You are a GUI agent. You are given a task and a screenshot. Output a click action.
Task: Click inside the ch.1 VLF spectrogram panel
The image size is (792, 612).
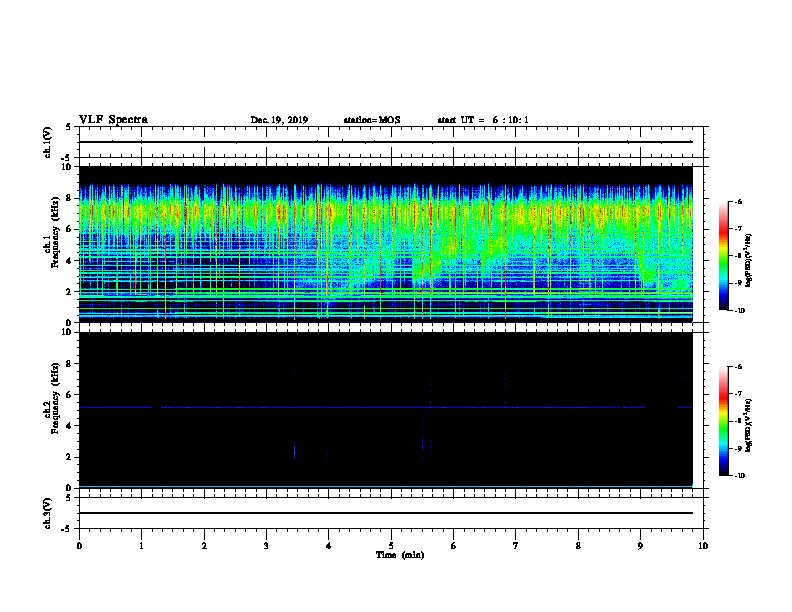(x=386, y=244)
